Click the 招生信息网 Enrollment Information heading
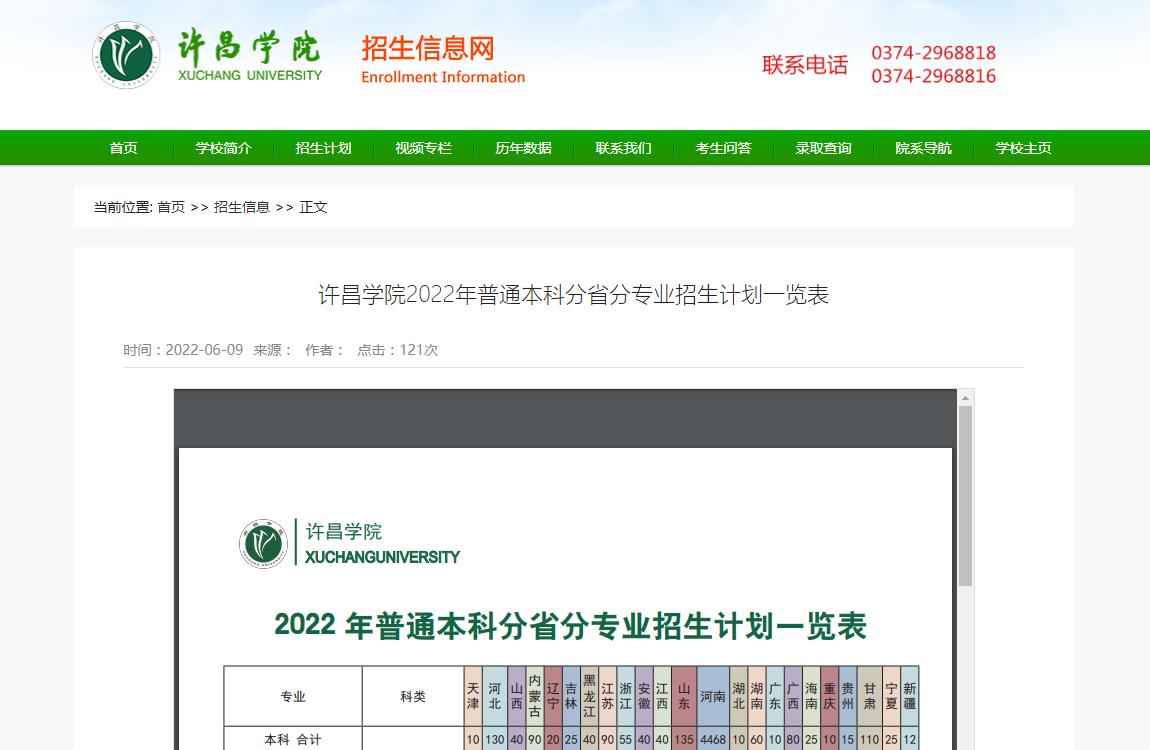This screenshot has width=1150, height=750. click(x=443, y=59)
